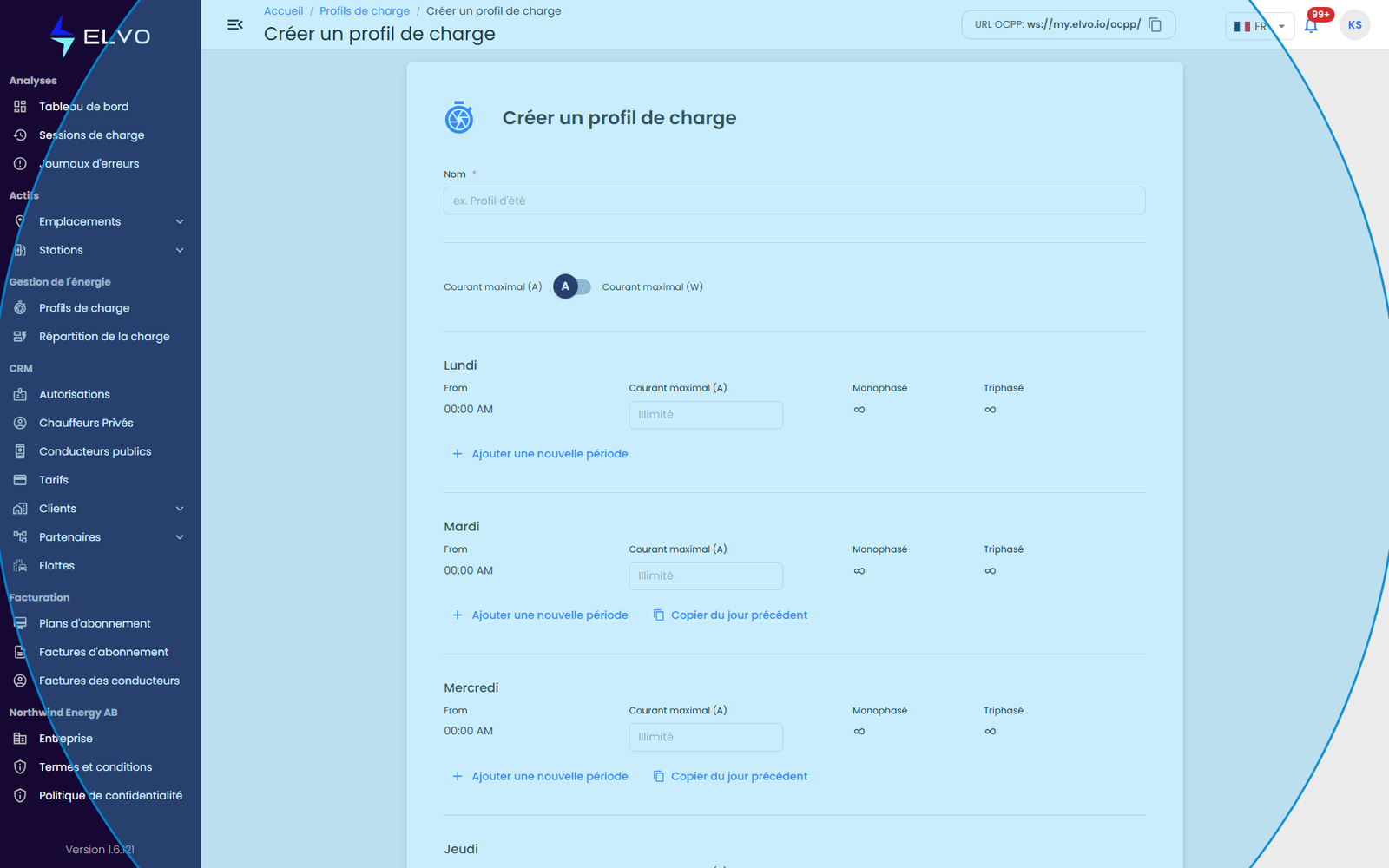1389x868 pixels.
Task: Open the notifications bell
Action: 1311,25
